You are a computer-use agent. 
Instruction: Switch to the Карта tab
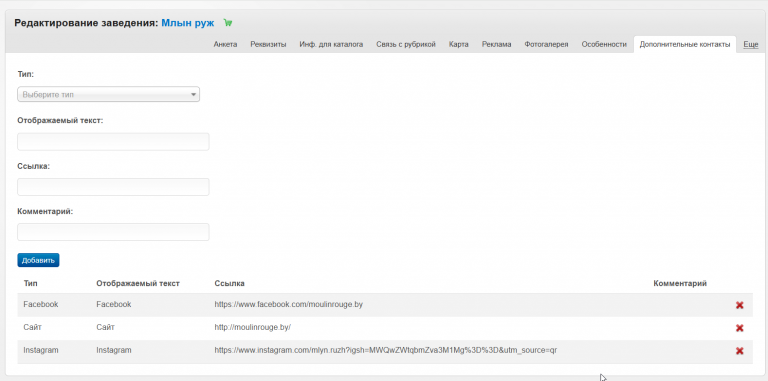pos(458,44)
